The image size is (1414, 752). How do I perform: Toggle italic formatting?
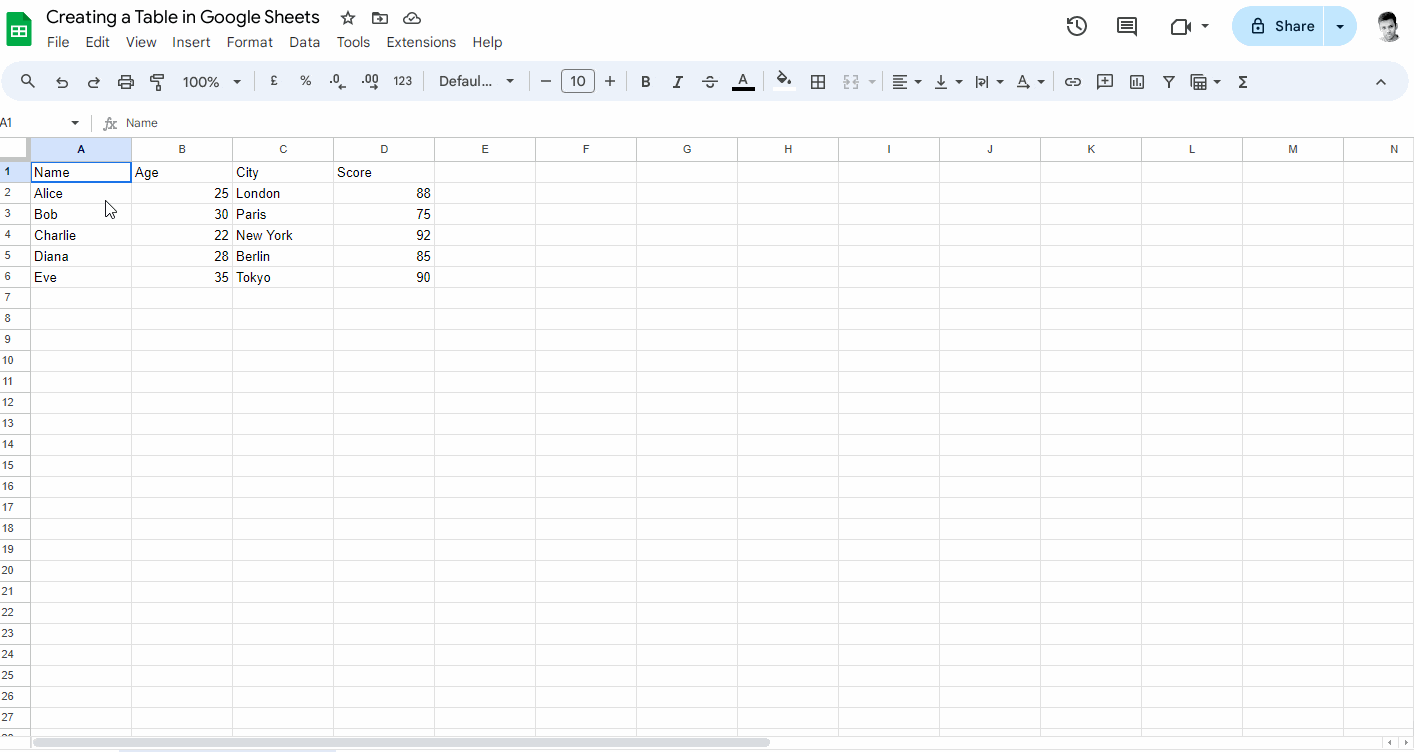pos(677,81)
